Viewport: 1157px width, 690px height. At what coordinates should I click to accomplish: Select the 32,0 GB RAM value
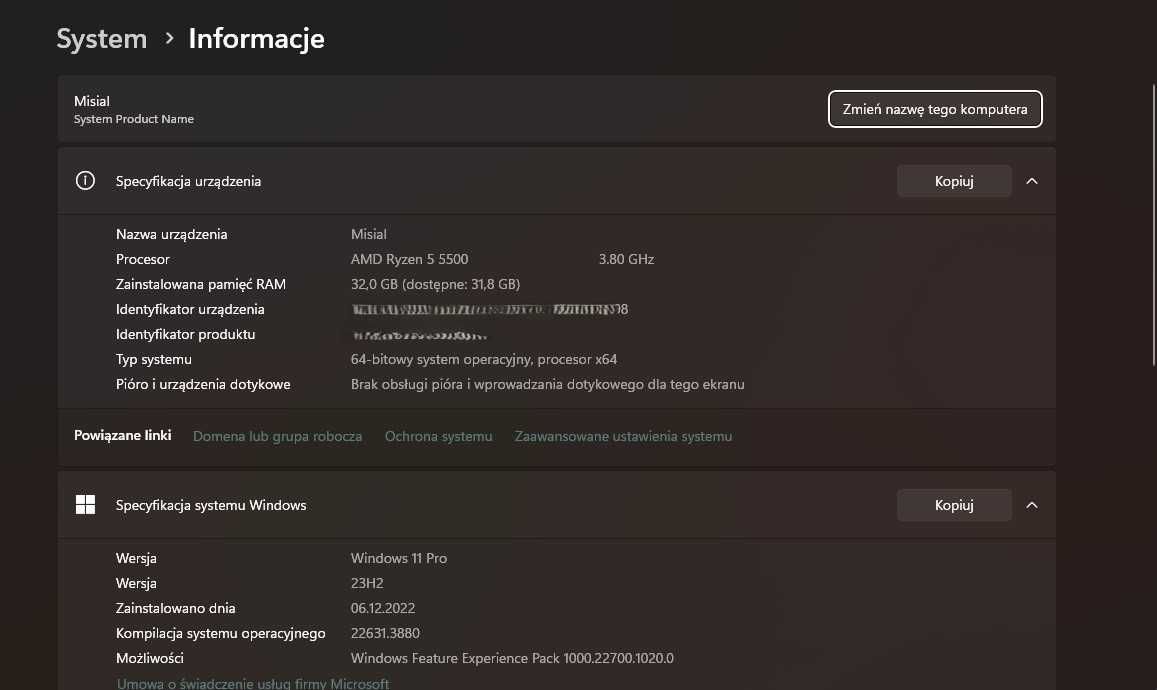tap(435, 284)
